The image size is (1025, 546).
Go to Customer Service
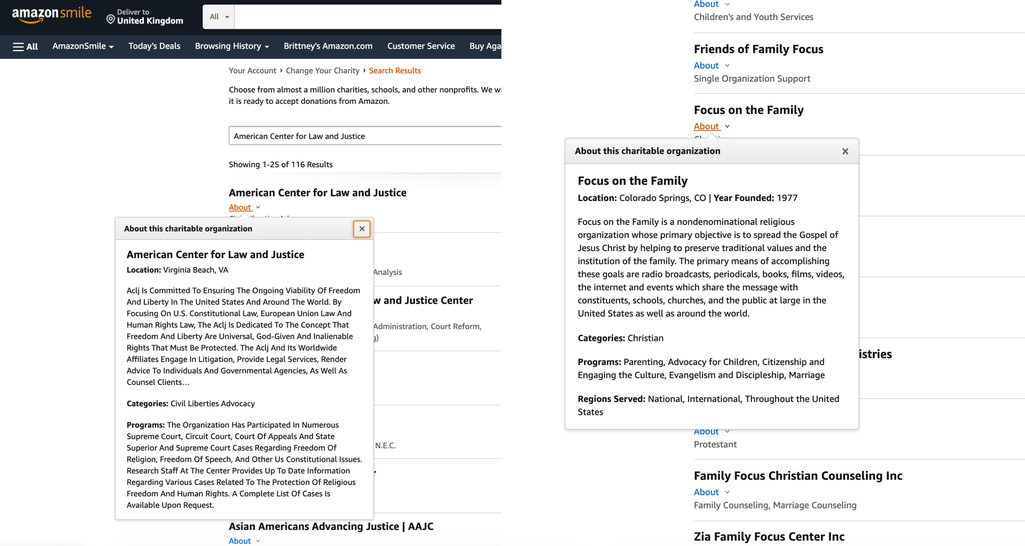click(421, 46)
